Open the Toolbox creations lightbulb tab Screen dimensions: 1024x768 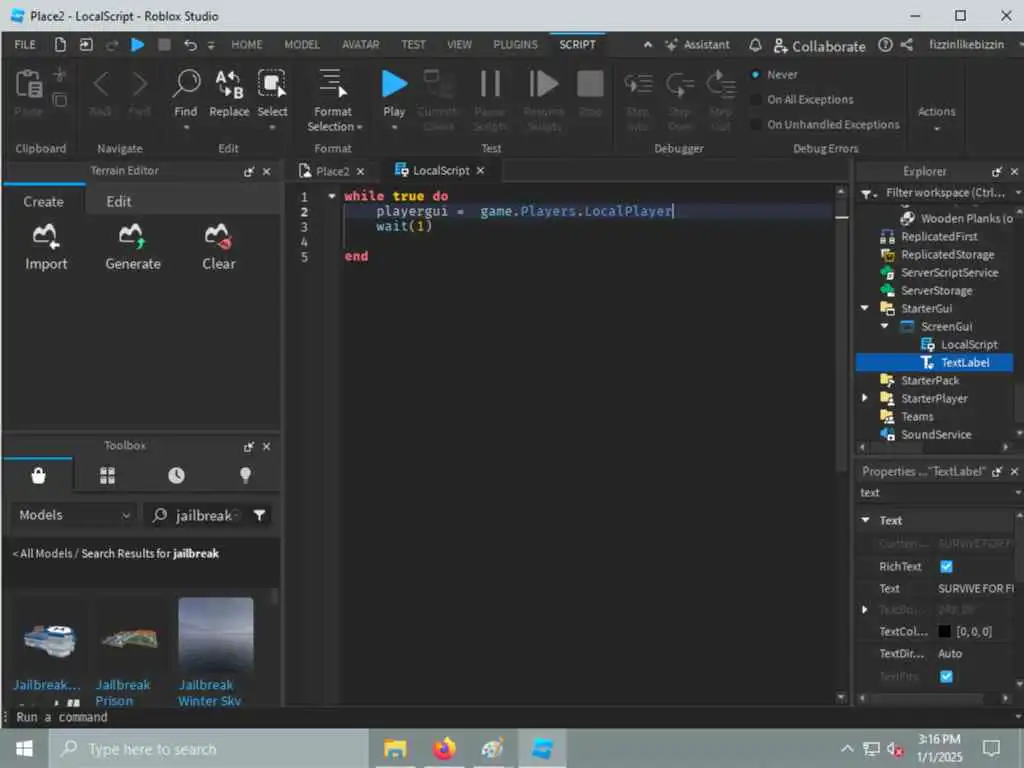[246, 475]
